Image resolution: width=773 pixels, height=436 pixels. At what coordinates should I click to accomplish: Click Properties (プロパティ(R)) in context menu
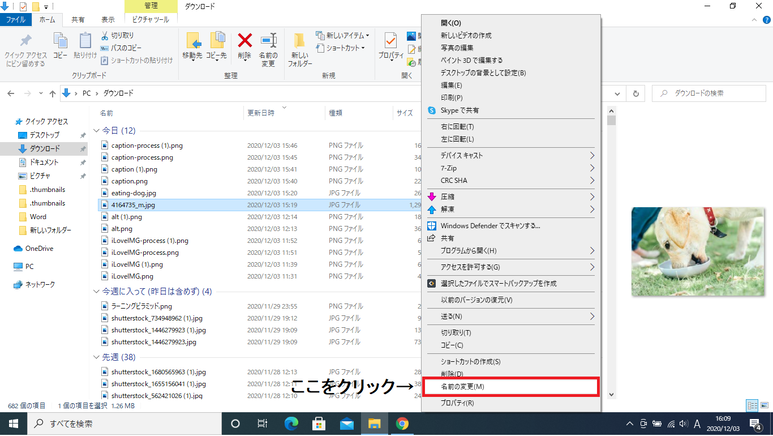511,403
